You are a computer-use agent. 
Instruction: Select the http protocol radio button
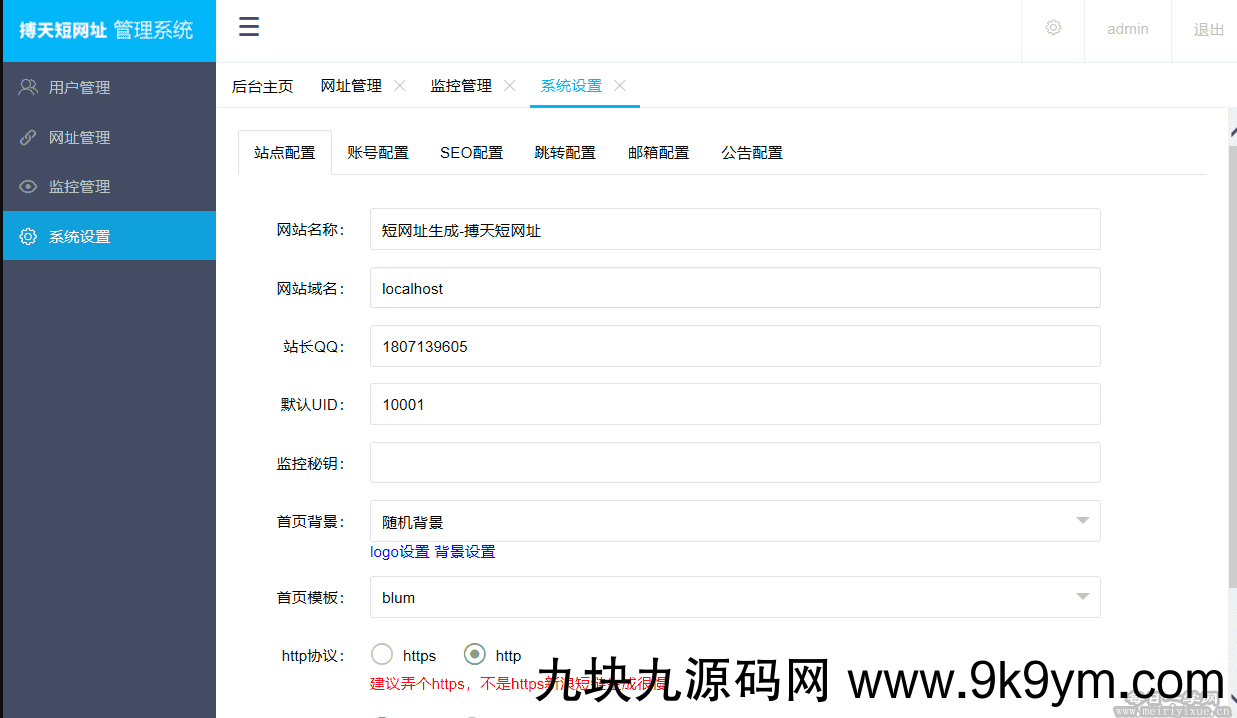(475, 655)
